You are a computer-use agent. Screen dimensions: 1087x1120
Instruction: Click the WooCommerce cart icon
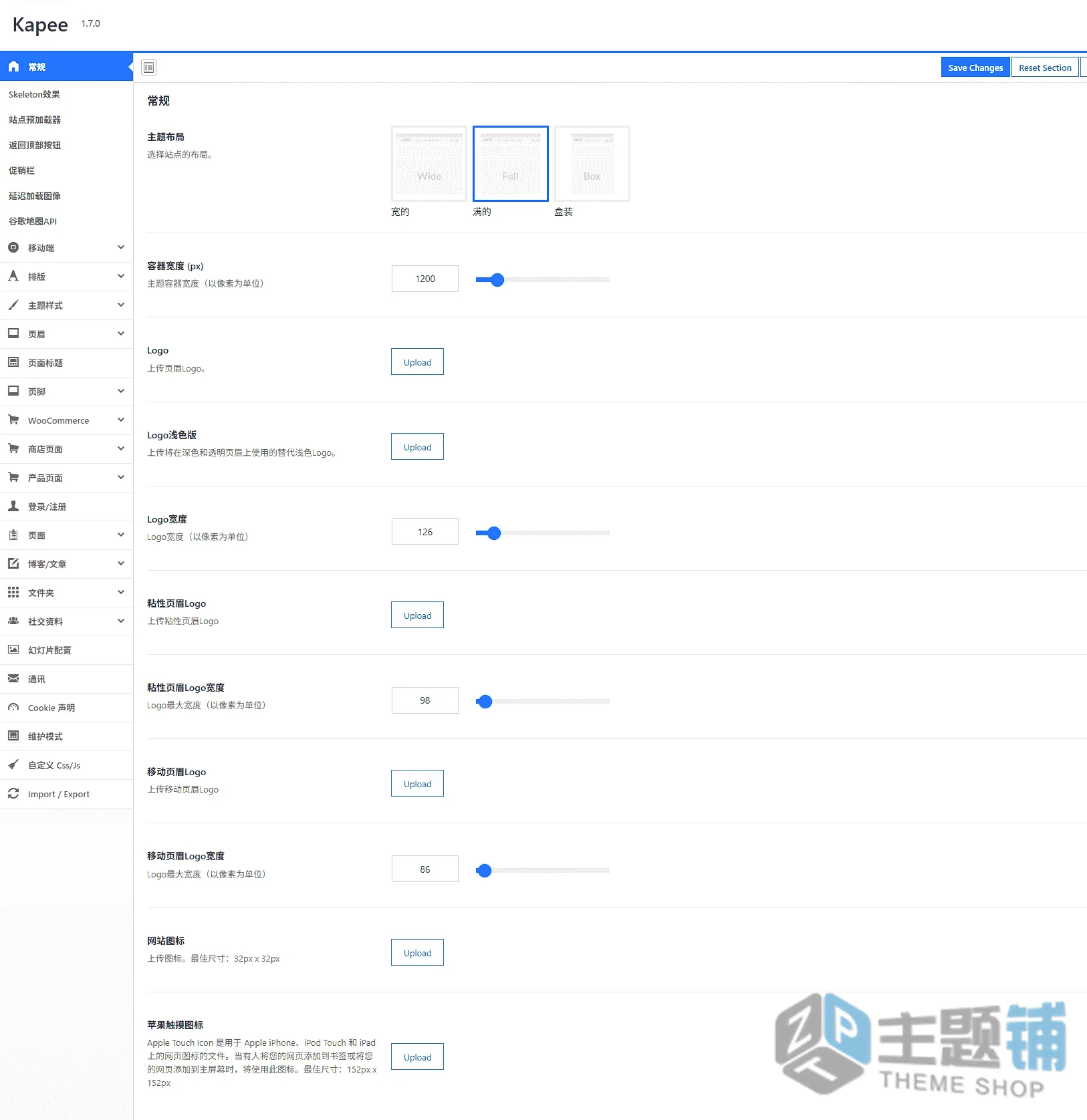(x=13, y=420)
